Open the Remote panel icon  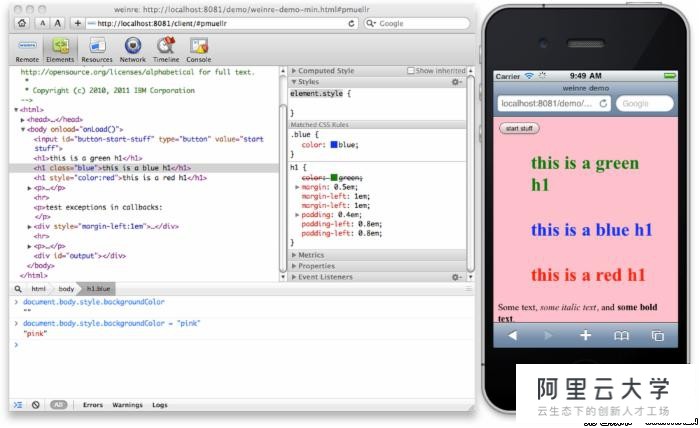pyautogui.click(x=27, y=50)
